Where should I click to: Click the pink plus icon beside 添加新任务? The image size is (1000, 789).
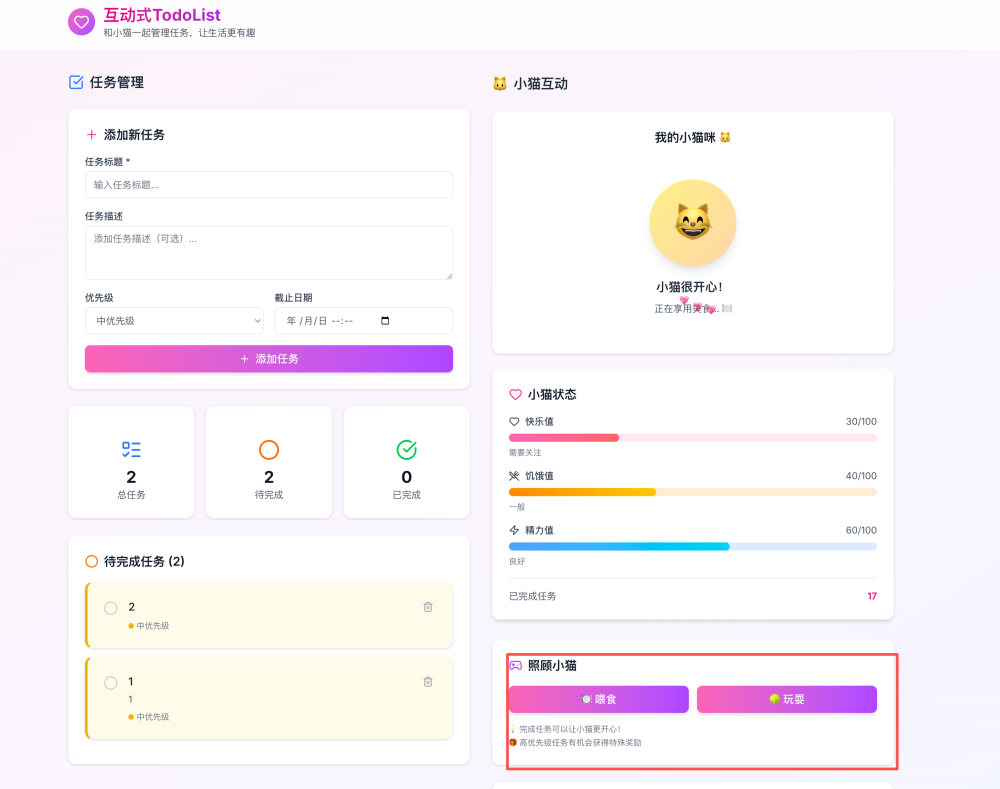92,134
